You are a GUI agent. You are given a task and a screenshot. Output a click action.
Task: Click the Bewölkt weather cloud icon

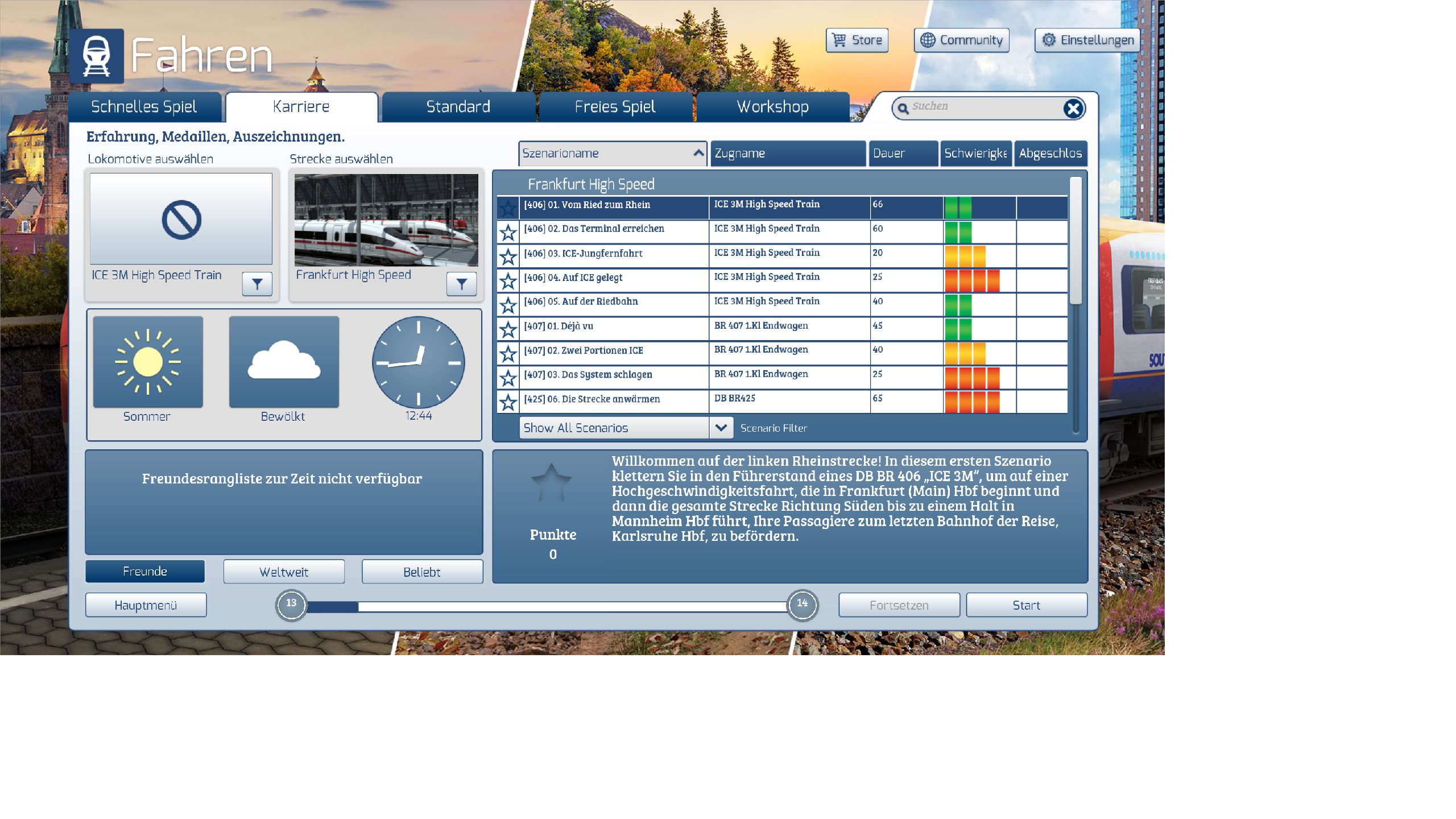pos(284,362)
